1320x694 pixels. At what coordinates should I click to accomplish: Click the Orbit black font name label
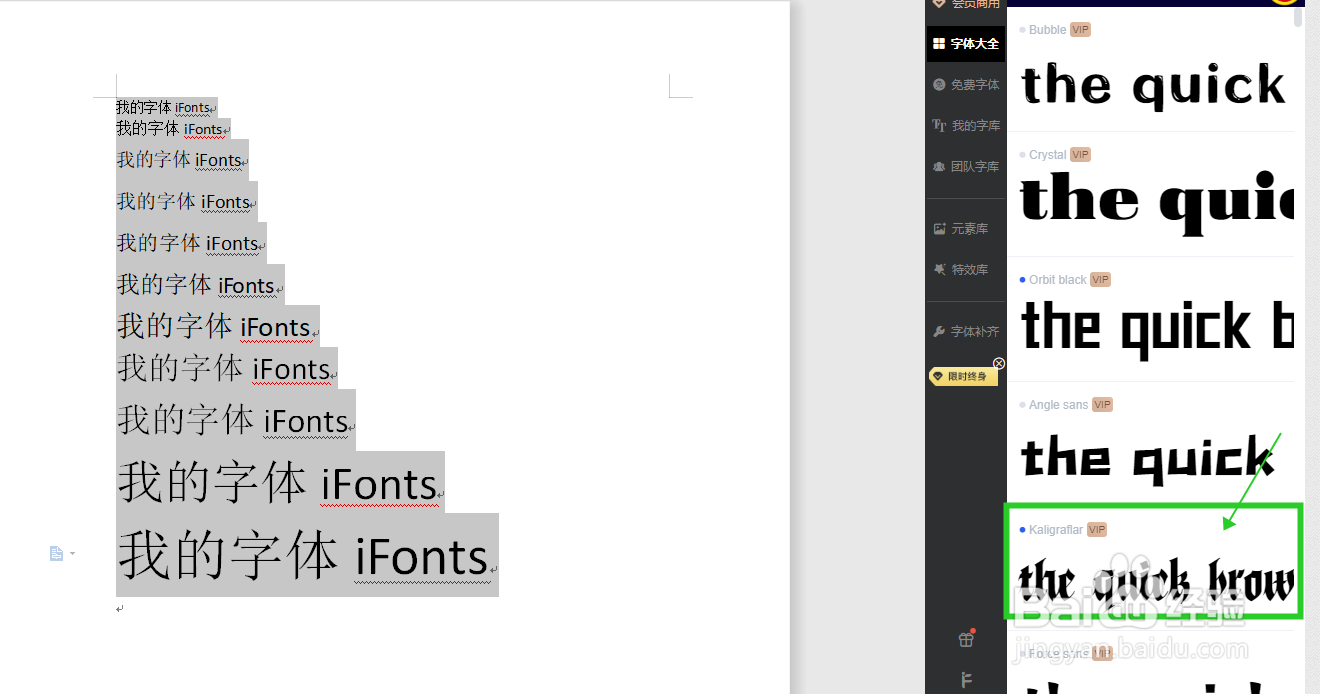1057,280
